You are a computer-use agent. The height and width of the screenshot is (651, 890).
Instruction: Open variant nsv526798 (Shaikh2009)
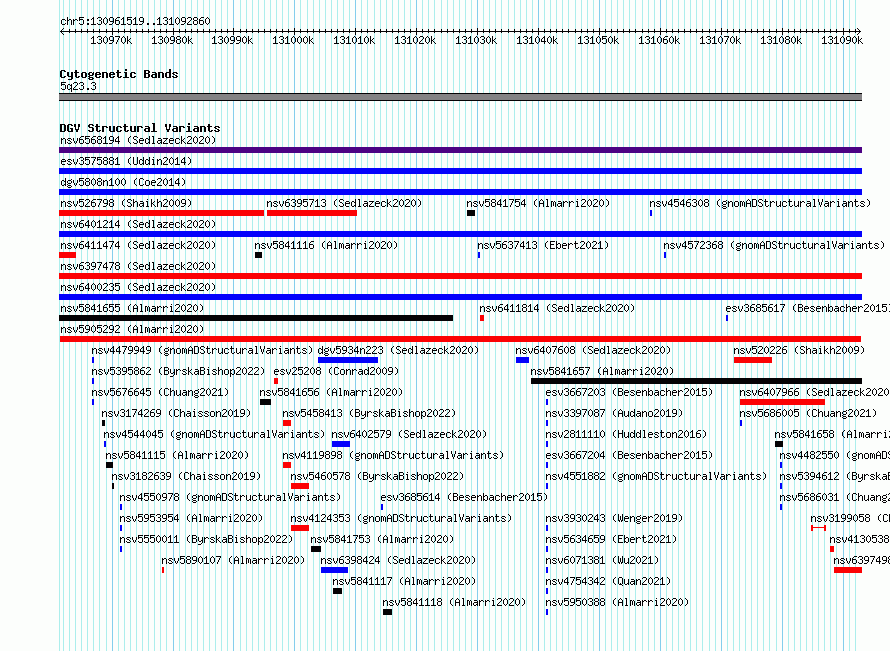[126, 203]
